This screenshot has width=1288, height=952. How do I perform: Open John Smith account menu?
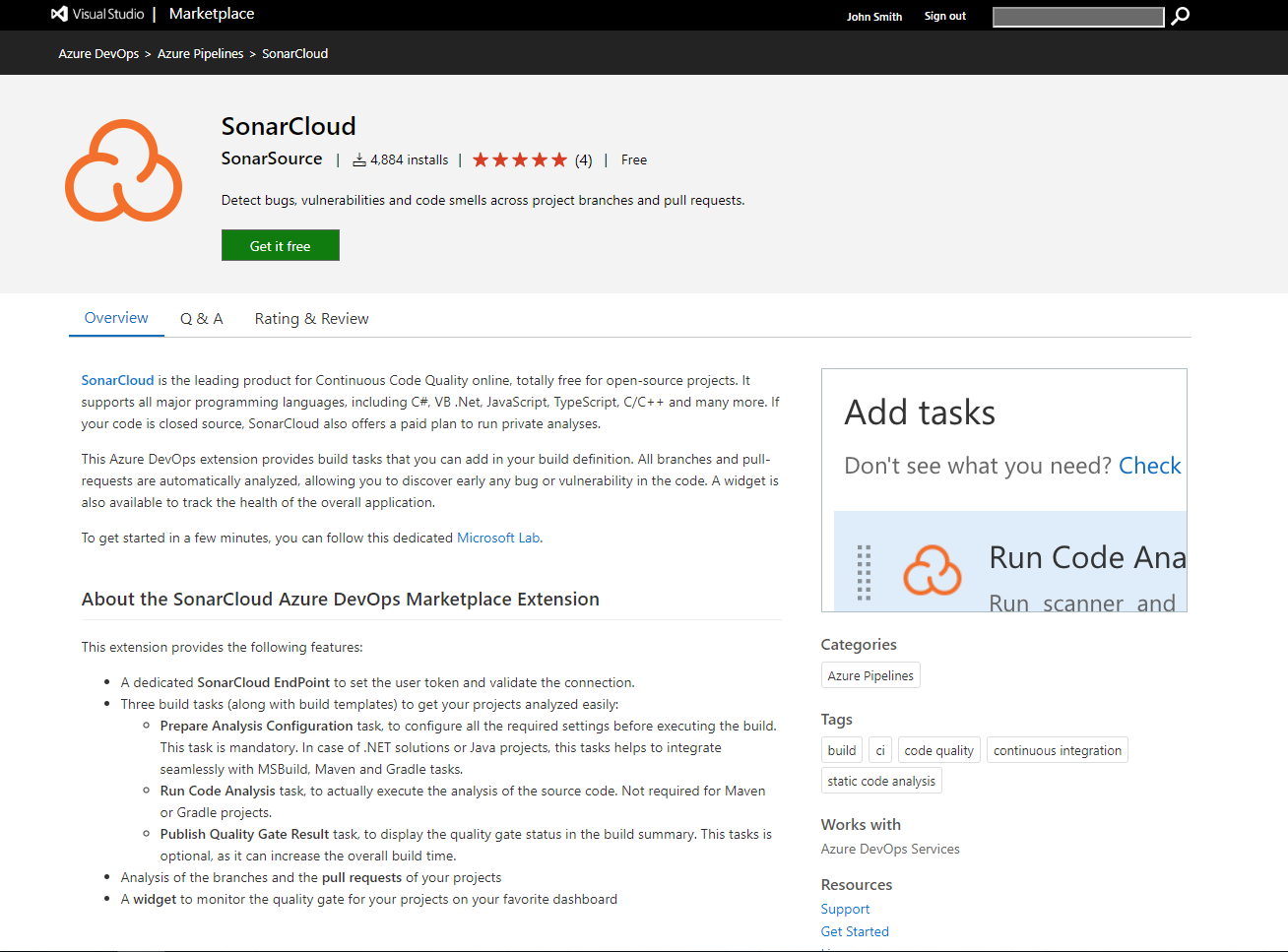874,16
